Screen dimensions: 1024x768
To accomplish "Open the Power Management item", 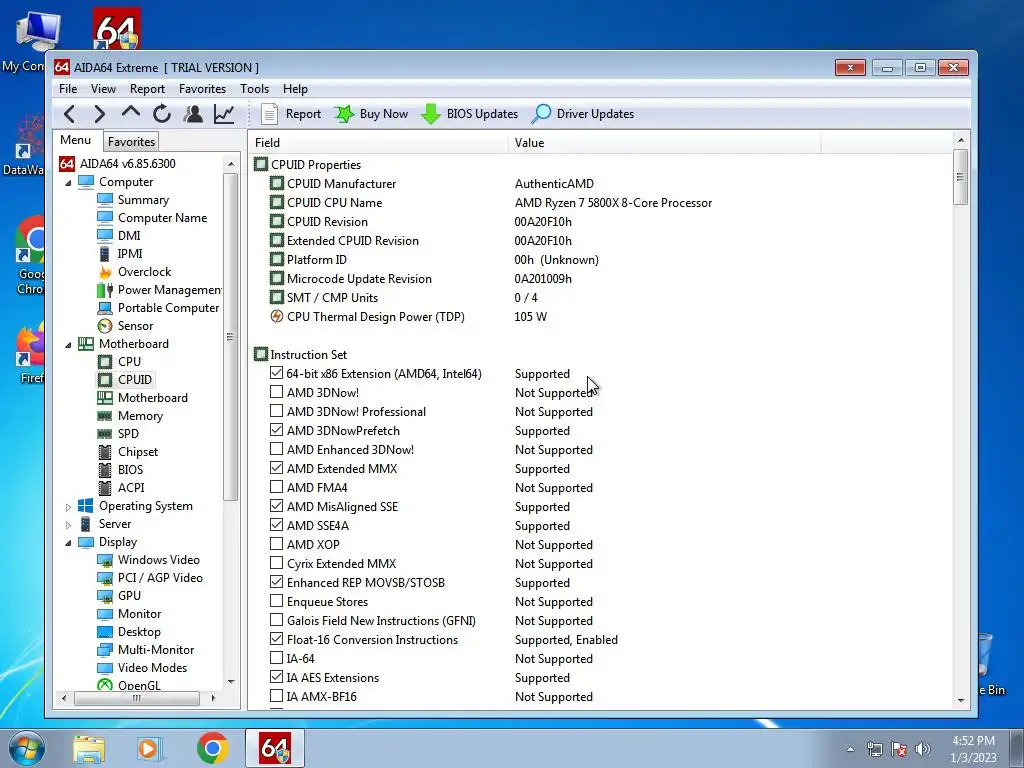I will pos(169,290).
